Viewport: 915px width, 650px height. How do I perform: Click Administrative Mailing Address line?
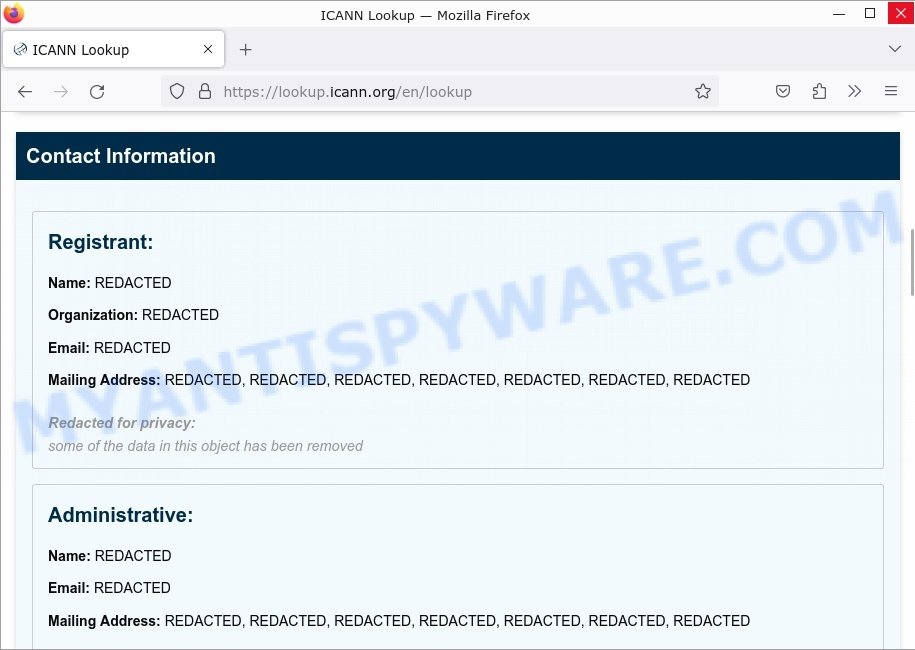[399, 621]
